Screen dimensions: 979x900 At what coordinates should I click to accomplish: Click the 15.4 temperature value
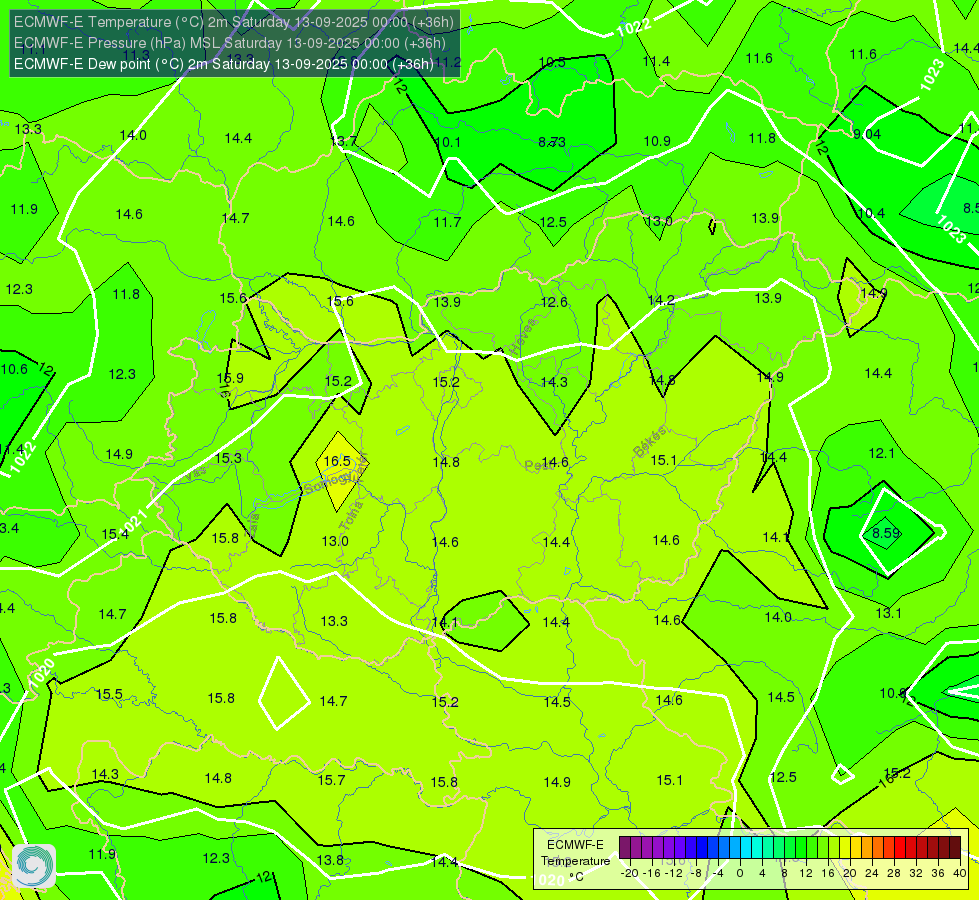click(x=115, y=534)
